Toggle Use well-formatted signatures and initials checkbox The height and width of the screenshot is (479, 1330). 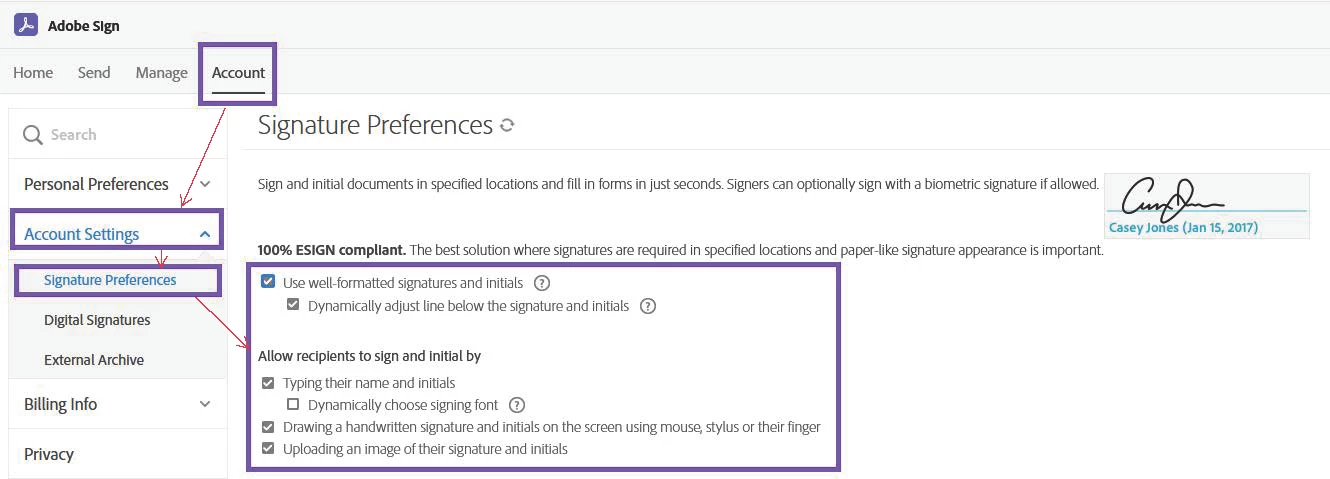268,282
